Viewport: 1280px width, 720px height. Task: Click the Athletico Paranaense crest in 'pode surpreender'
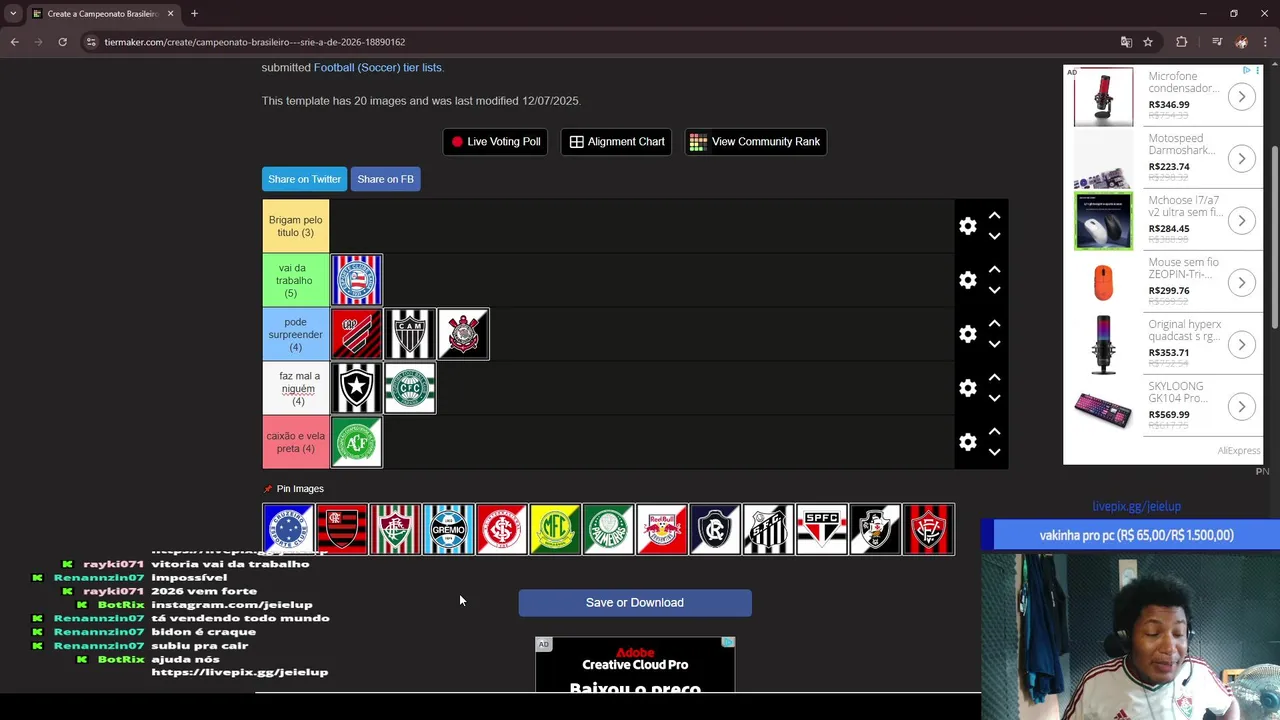pyautogui.click(x=357, y=334)
